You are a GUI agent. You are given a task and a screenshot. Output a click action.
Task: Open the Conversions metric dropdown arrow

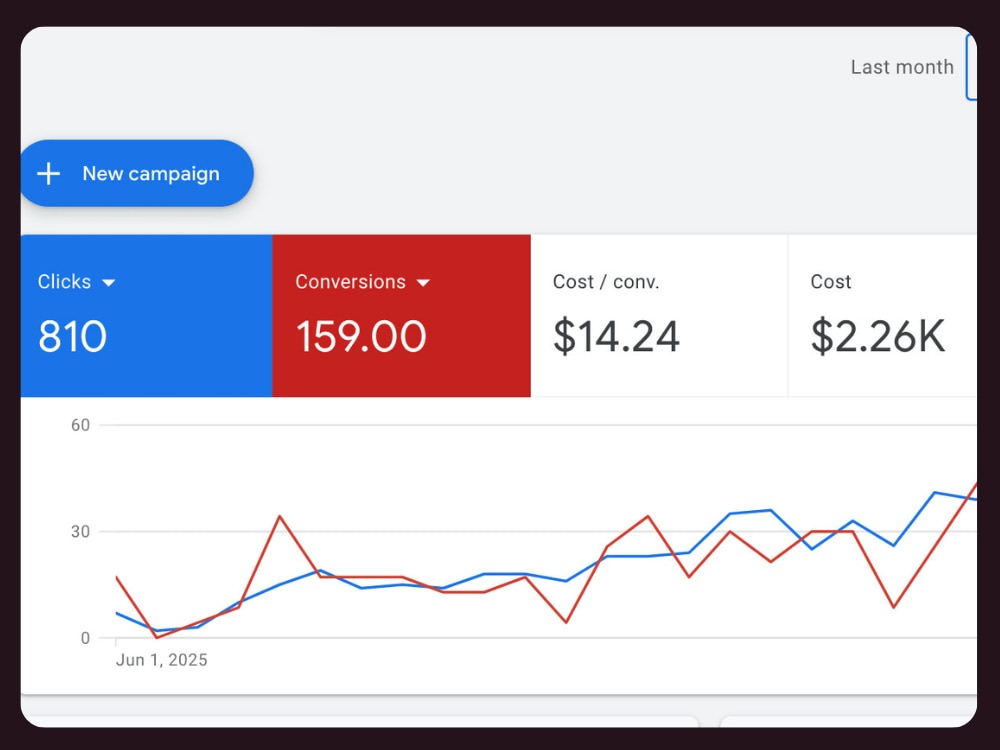(423, 283)
